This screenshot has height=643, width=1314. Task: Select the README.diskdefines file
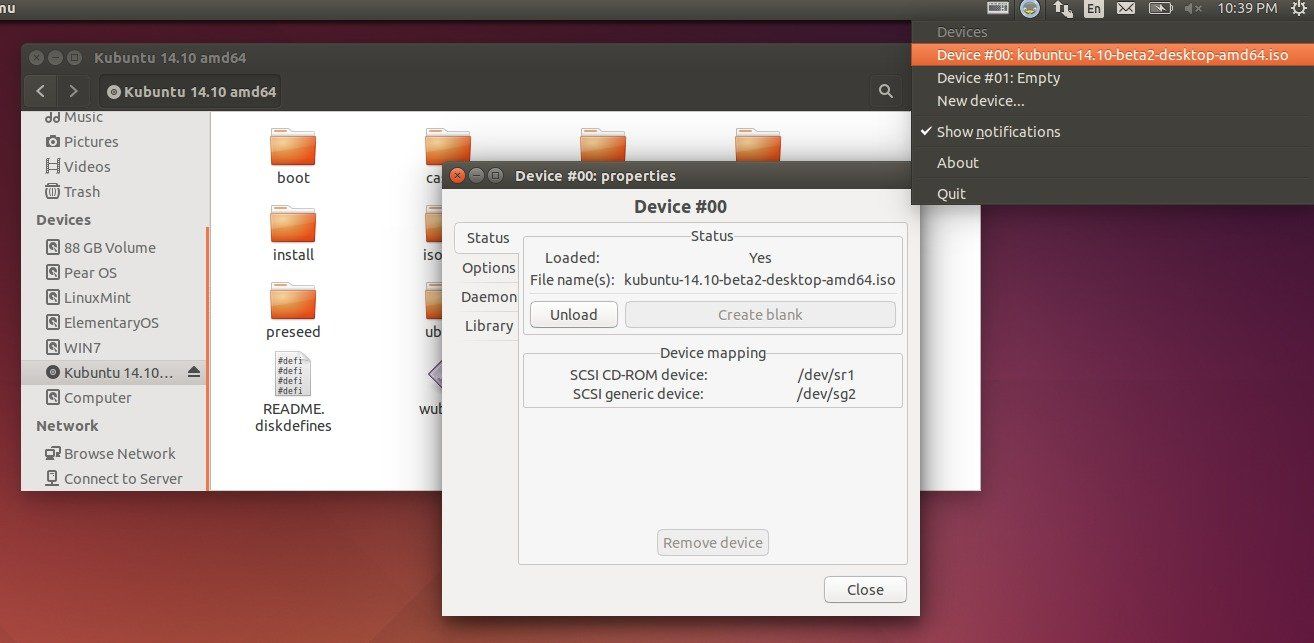(293, 392)
